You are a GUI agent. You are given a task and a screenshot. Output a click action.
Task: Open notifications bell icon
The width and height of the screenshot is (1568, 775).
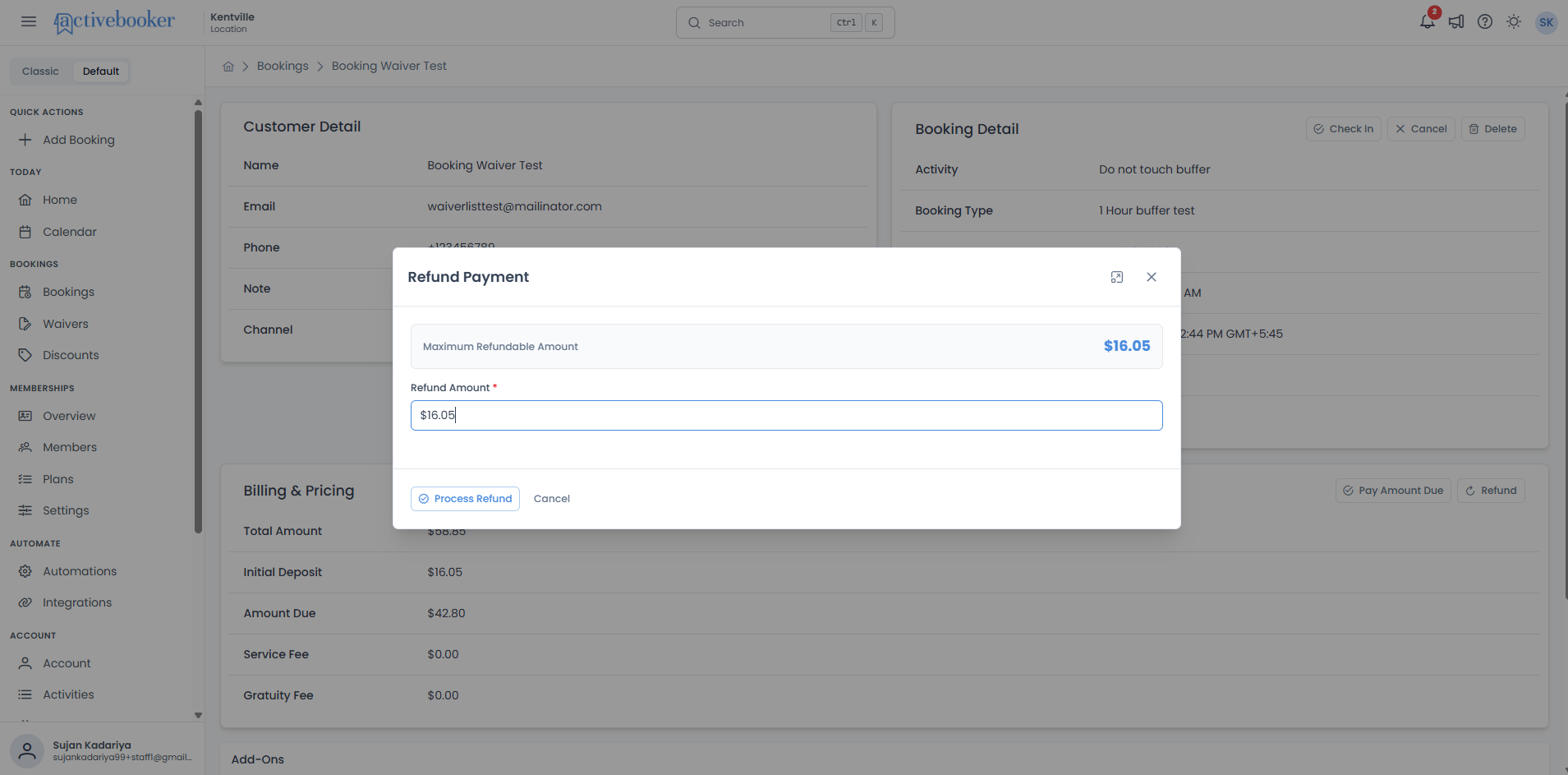pos(1428,21)
